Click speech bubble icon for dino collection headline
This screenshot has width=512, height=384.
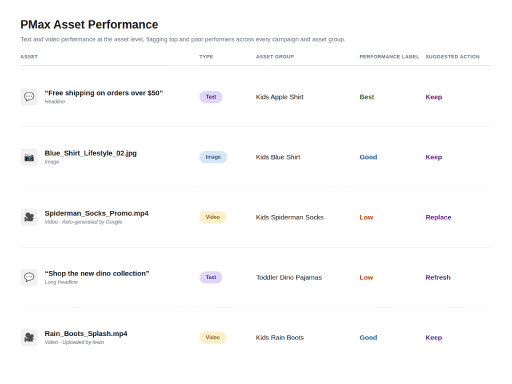(29, 277)
